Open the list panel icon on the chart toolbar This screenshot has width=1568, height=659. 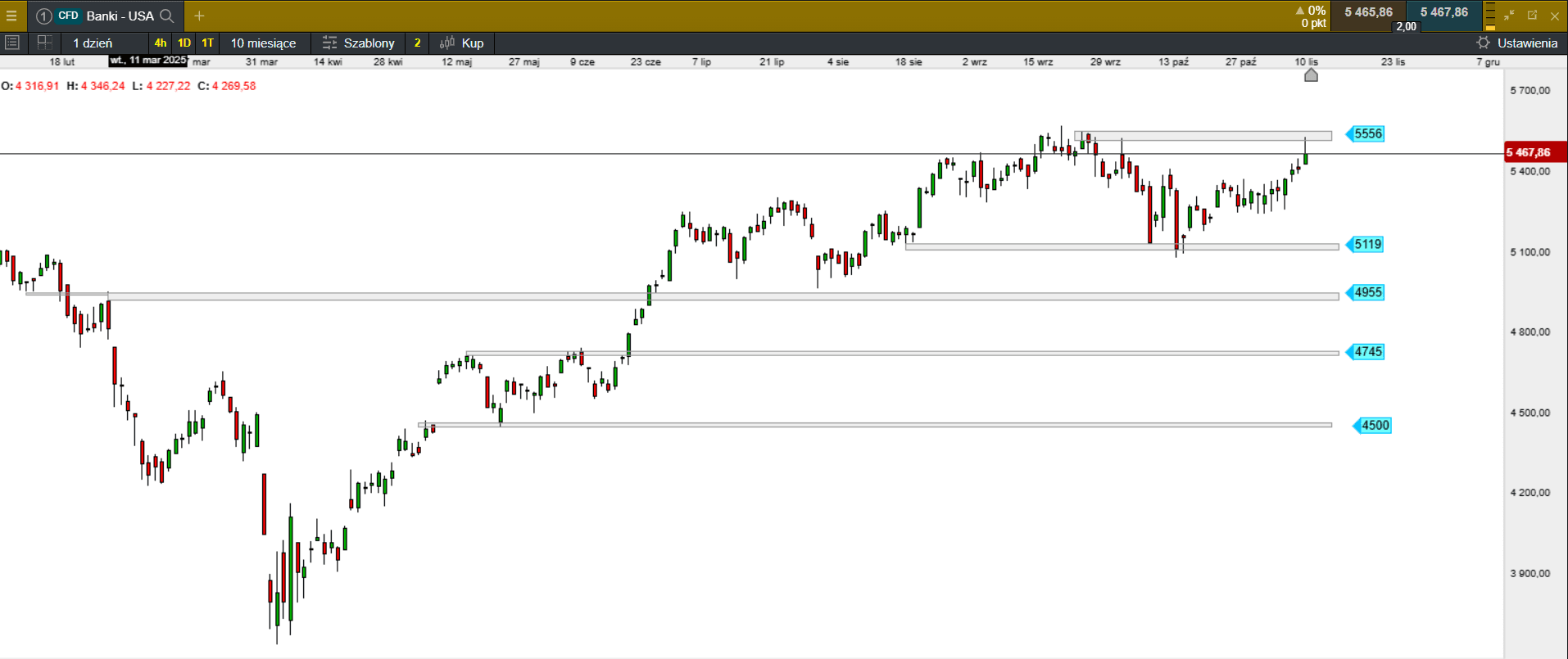coord(12,43)
